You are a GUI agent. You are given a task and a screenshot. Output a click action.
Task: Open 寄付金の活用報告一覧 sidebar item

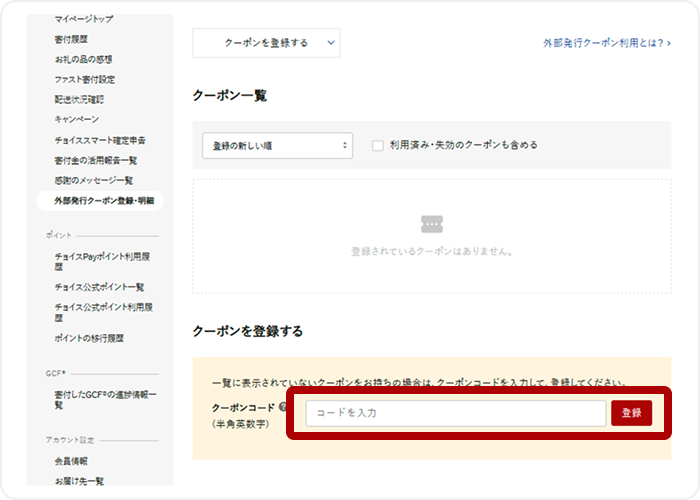(x=96, y=160)
